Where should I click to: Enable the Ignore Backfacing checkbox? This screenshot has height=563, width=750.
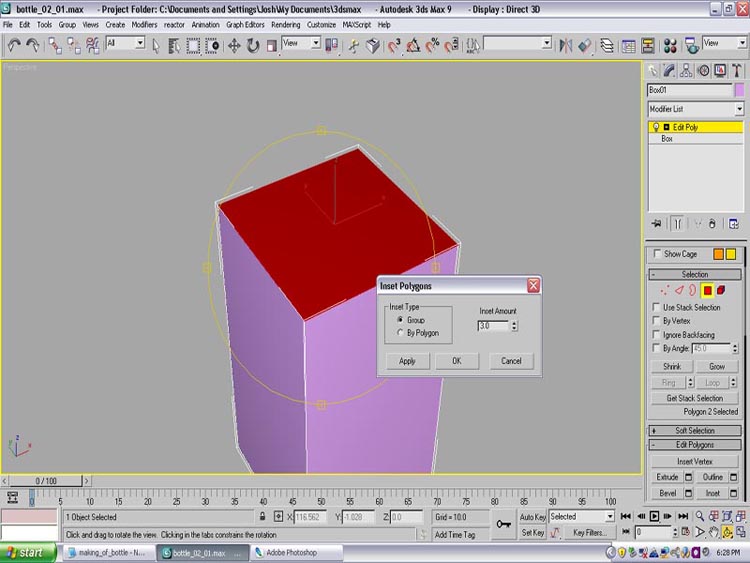click(656, 335)
